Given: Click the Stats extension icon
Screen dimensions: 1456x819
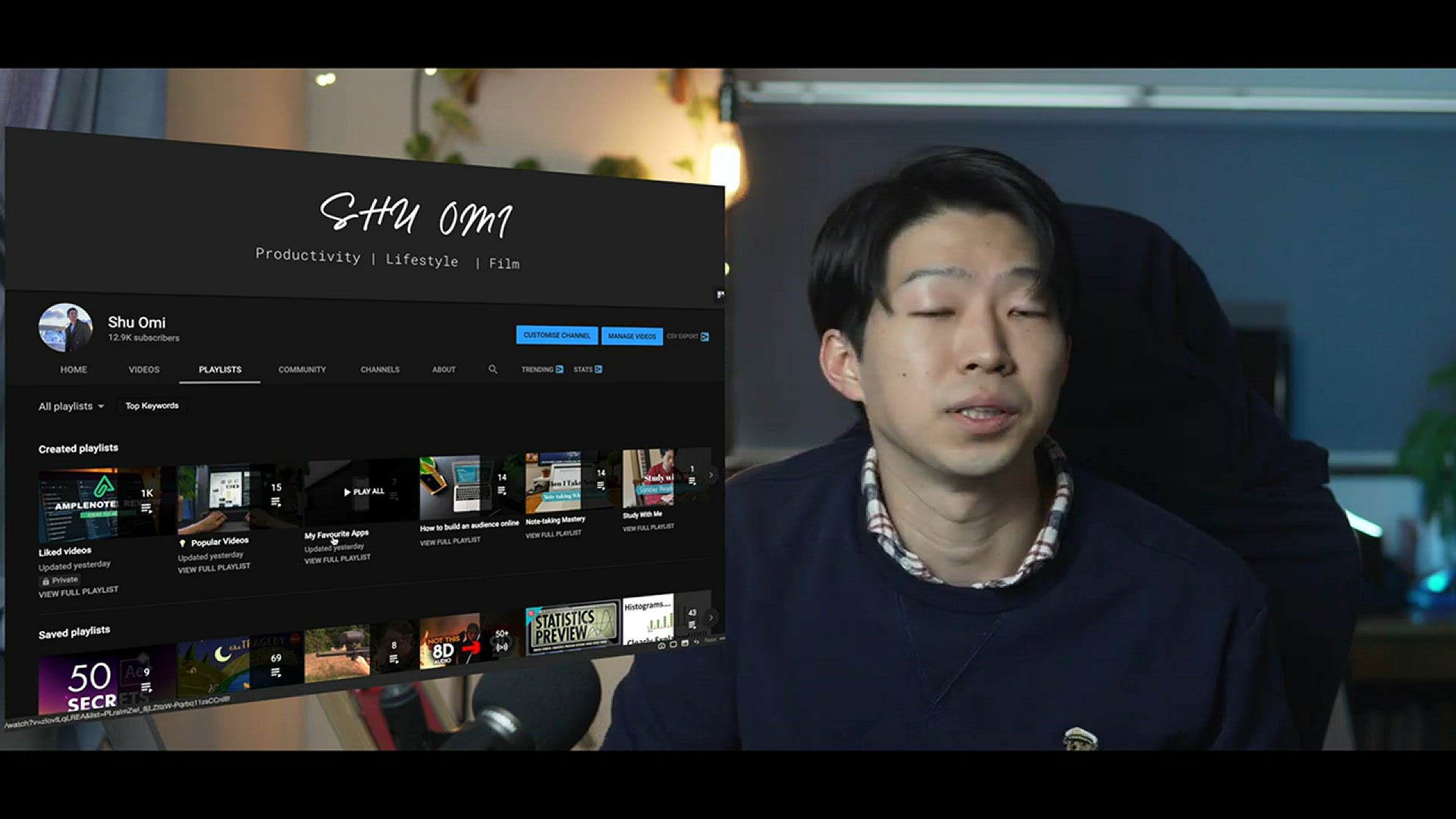Looking at the screenshot, I should click(x=598, y=369).
